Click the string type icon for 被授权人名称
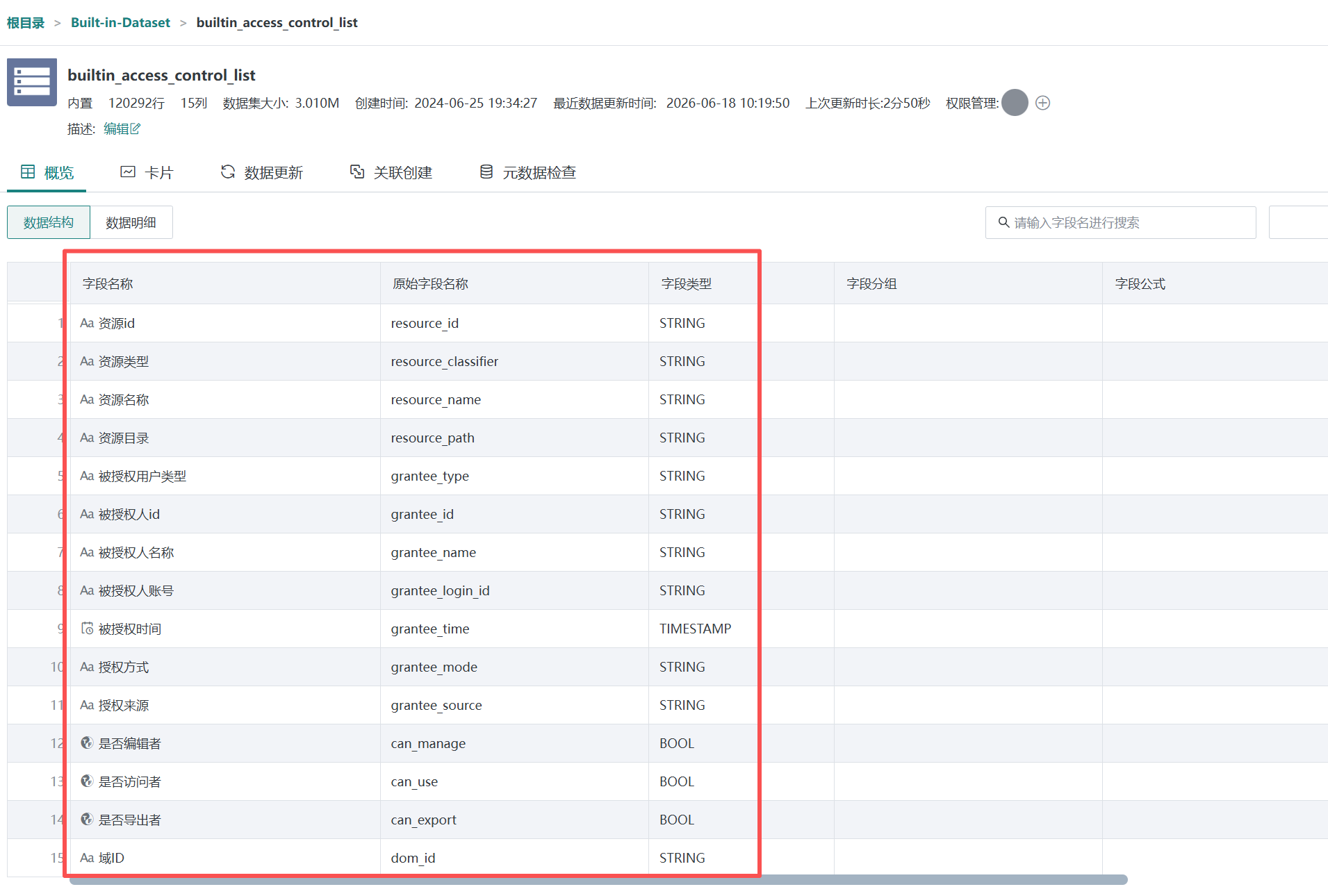This screenshot has width=1328, height=896. 87,552
